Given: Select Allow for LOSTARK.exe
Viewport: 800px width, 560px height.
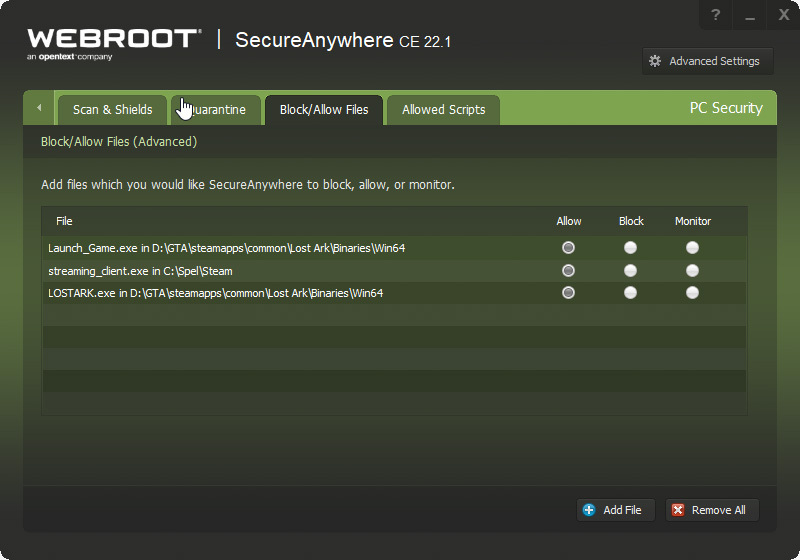Looking at the screenshot, I should 568,293.
